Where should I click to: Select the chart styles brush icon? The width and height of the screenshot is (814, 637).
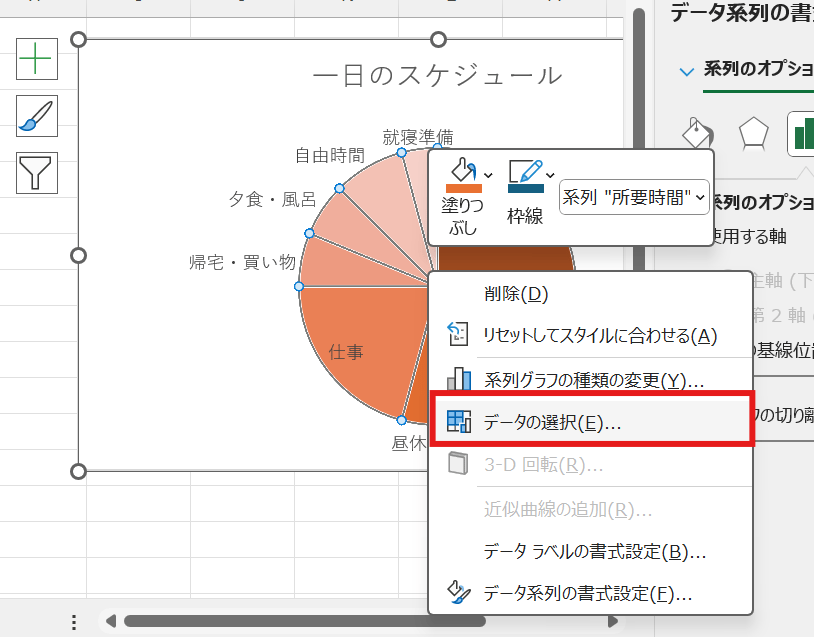(x=37, y=116)
